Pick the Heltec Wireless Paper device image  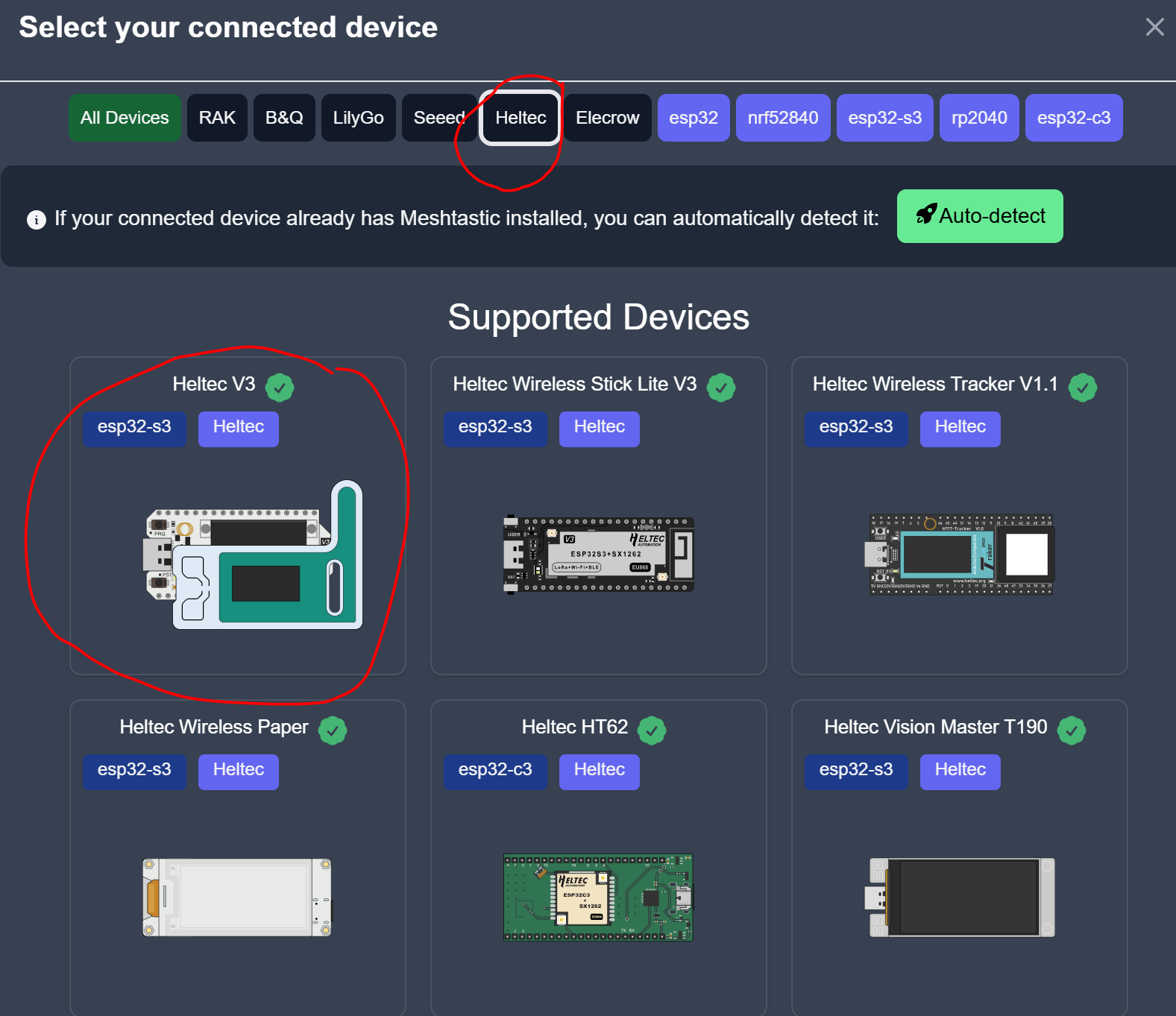click(237, 897)
